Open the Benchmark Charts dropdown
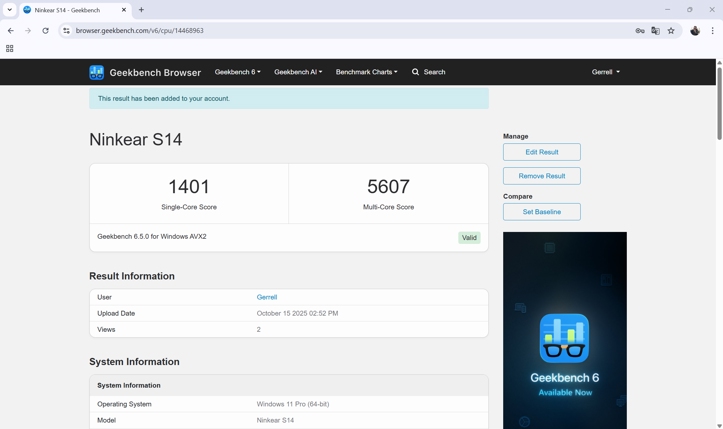This screenshot has height=429, width=723. tap(366, 72)
